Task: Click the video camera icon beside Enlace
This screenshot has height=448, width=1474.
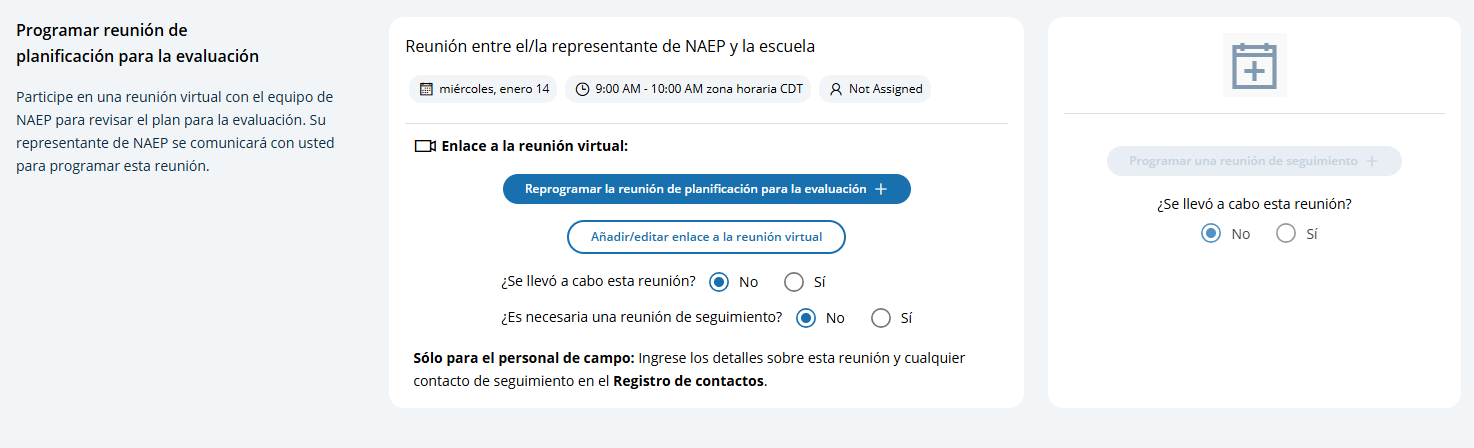Action: tap(424, 146)
